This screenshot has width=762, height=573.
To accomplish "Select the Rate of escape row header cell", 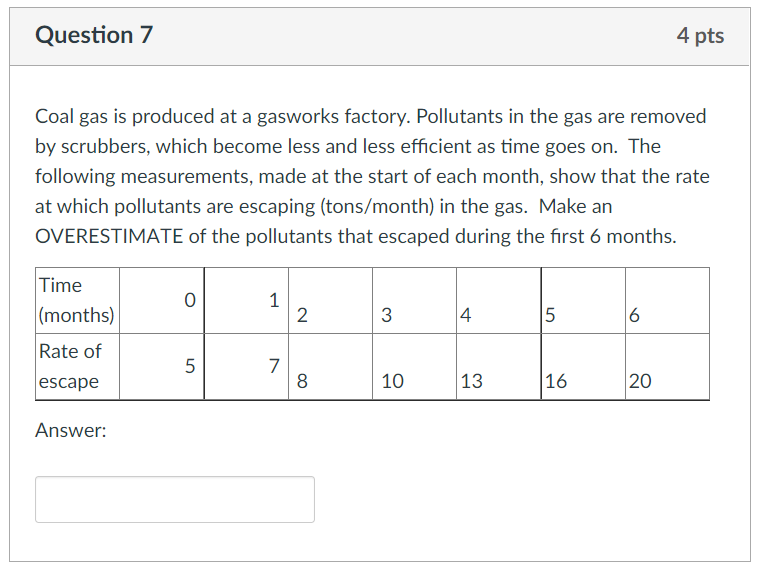I will point(77,366).
